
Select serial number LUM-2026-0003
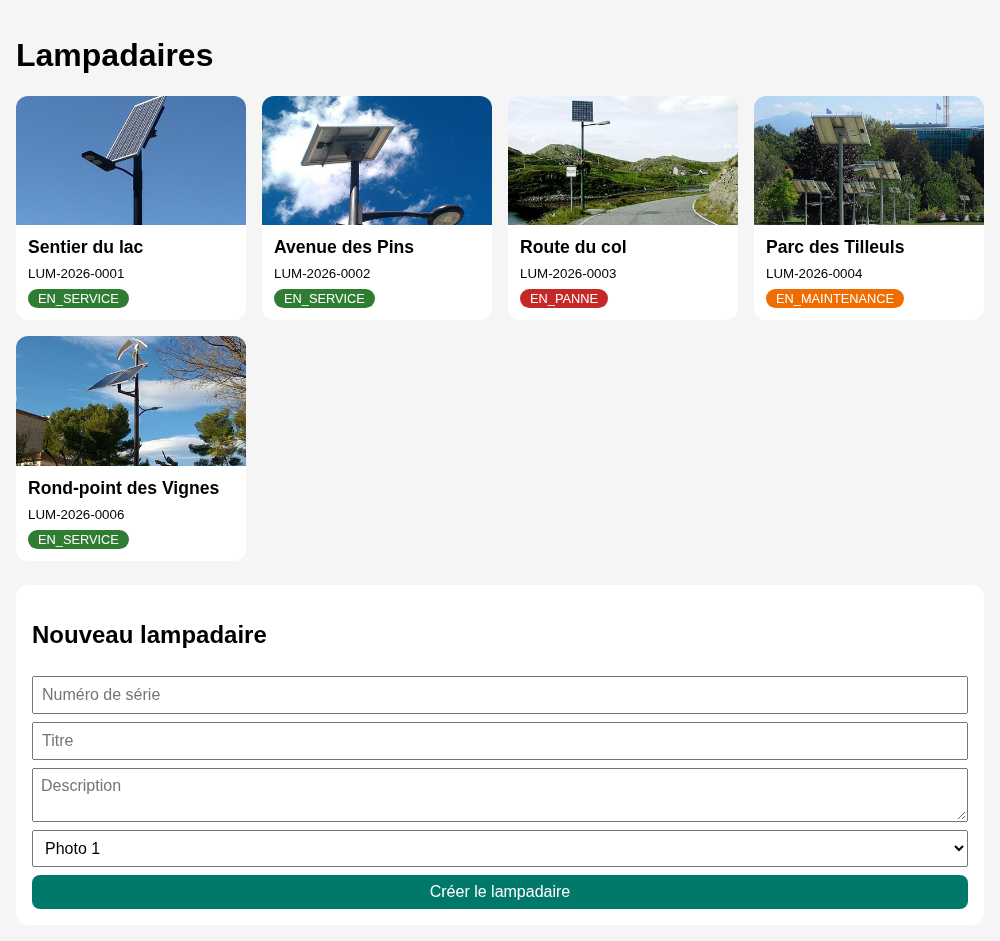(x=568, y=274)
